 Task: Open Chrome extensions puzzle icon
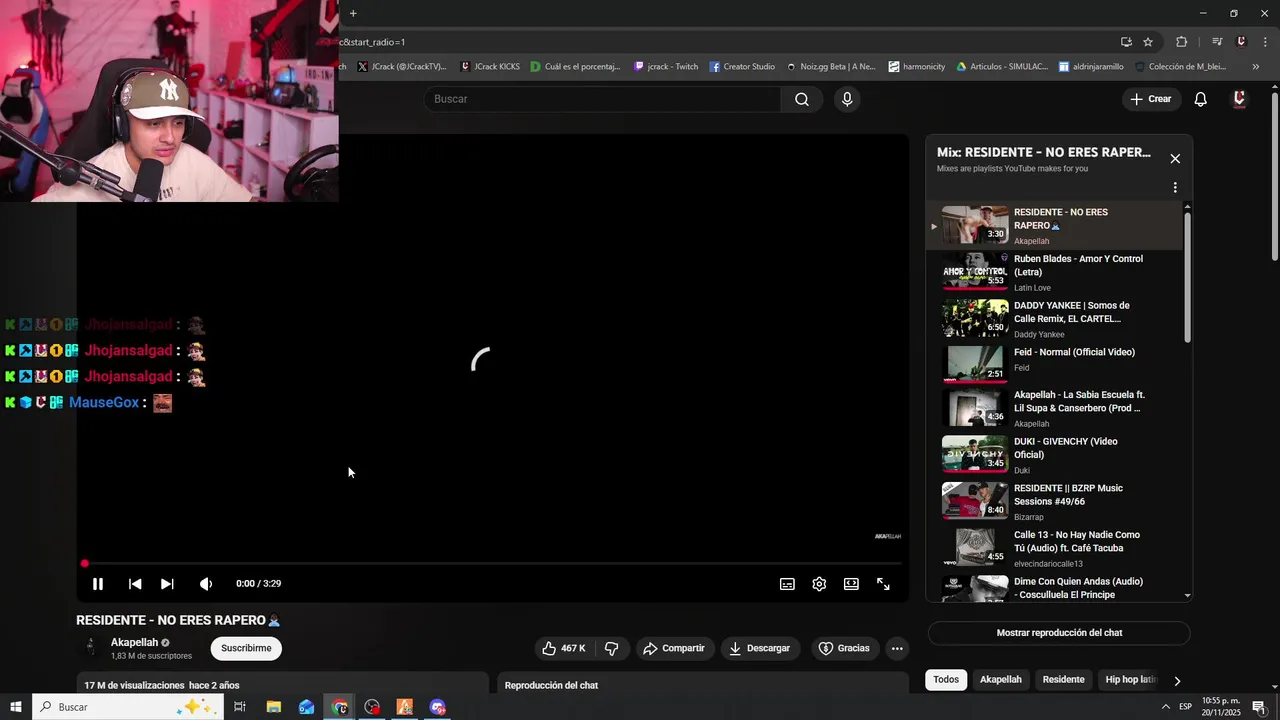pyautogui.click(x=1182, y=42)
